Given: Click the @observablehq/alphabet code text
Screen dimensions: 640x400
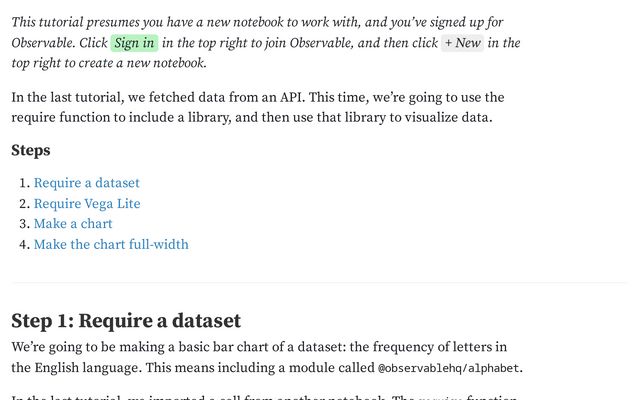Looking at the screenshot, I should [x=448, y=368].
